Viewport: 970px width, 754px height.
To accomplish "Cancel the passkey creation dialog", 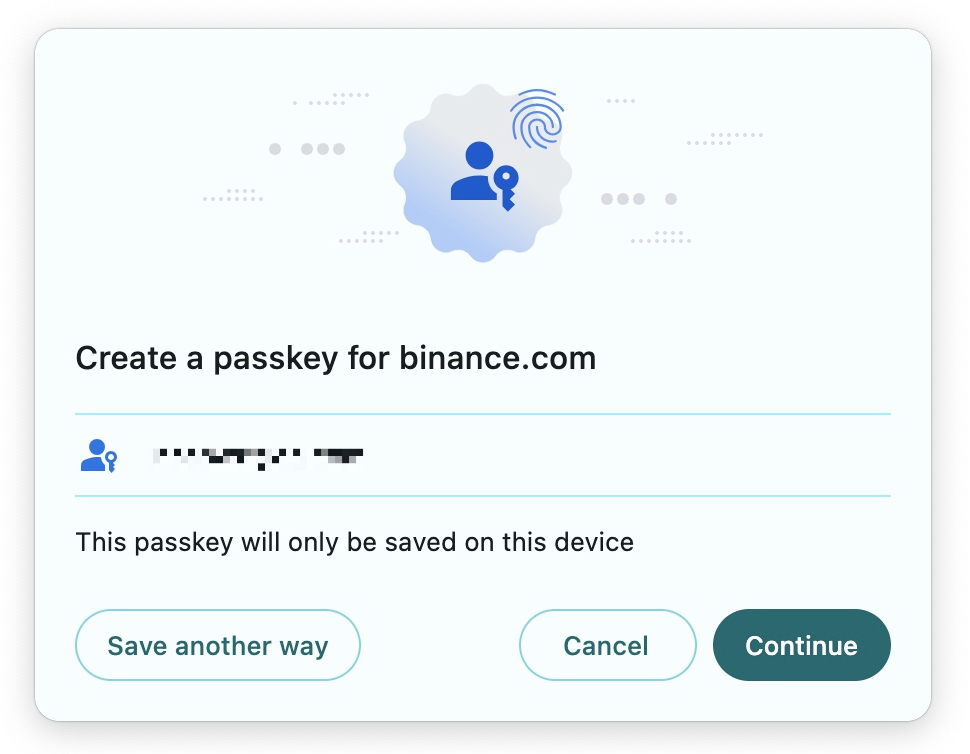I will click(607, 645).
